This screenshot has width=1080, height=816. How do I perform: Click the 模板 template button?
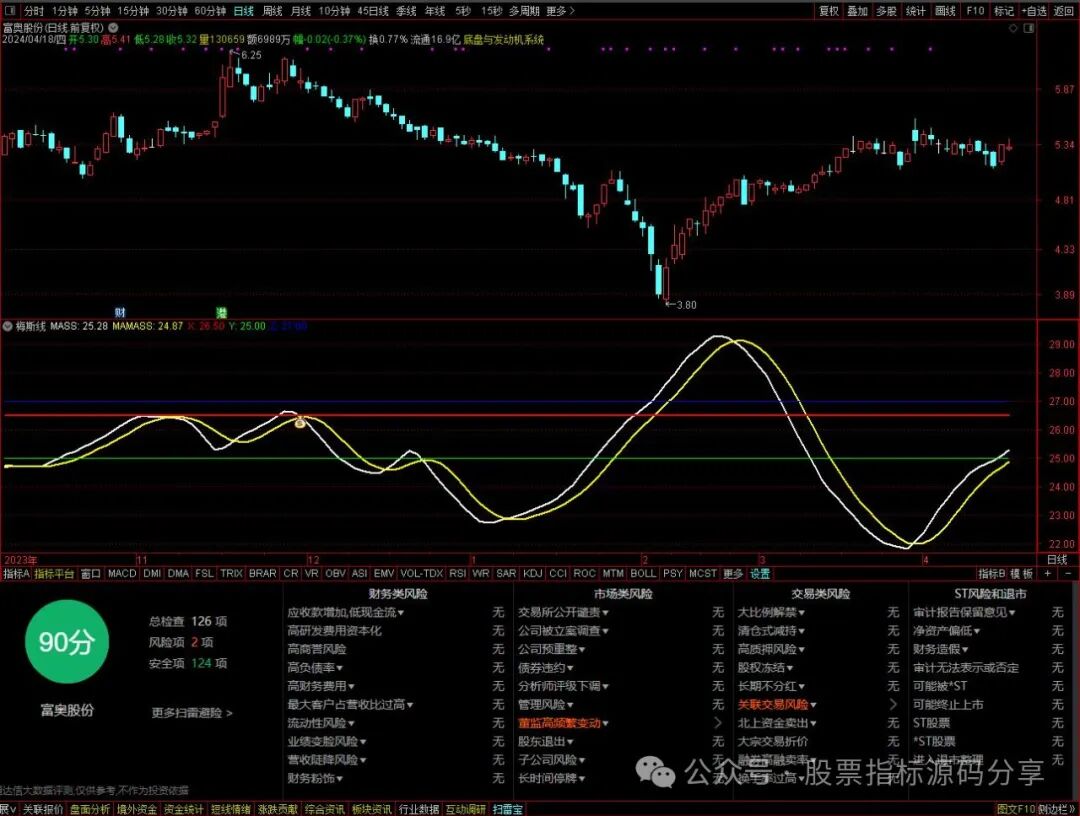tap(1022, 574)
